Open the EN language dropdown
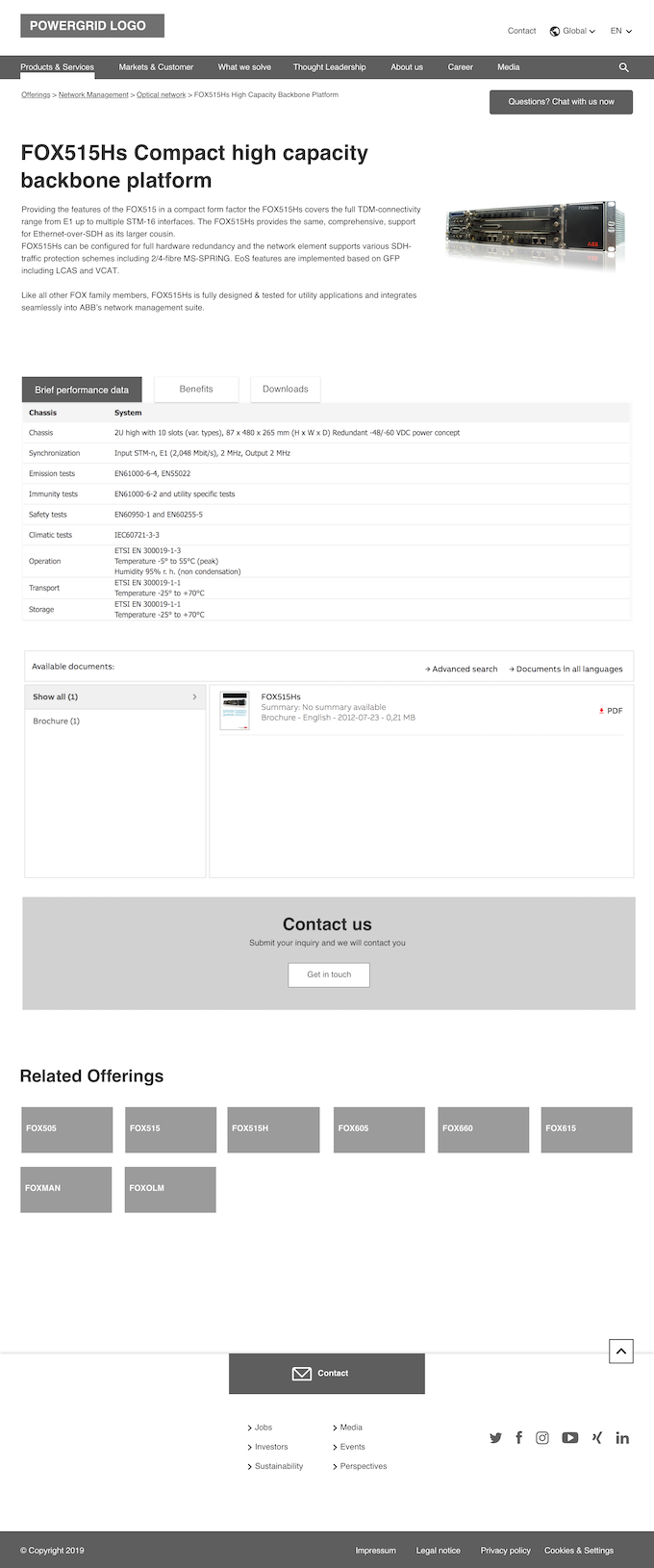Screen dimensions: 654x1568 621,31
